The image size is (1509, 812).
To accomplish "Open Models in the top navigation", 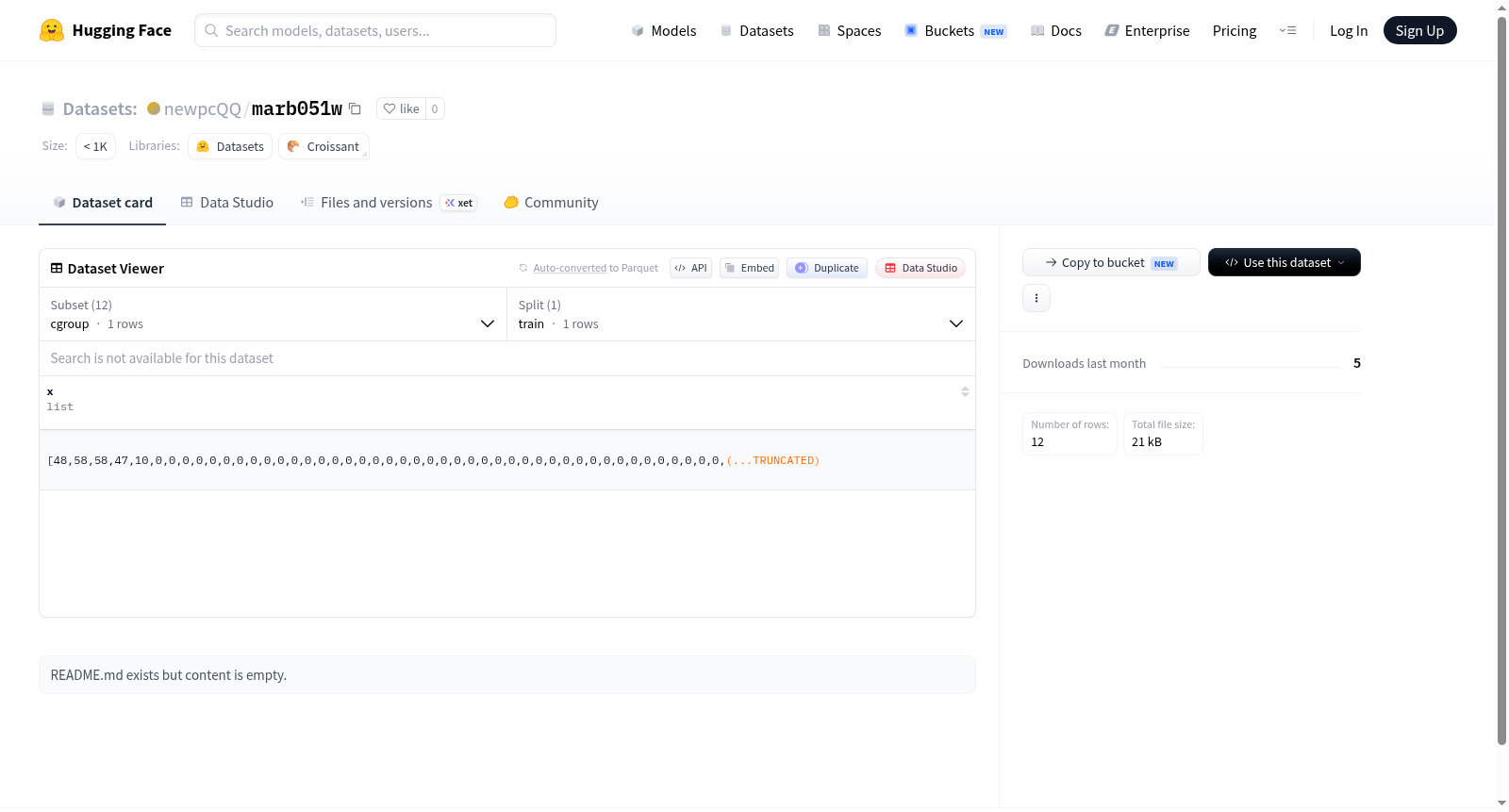I will (664, 30).
